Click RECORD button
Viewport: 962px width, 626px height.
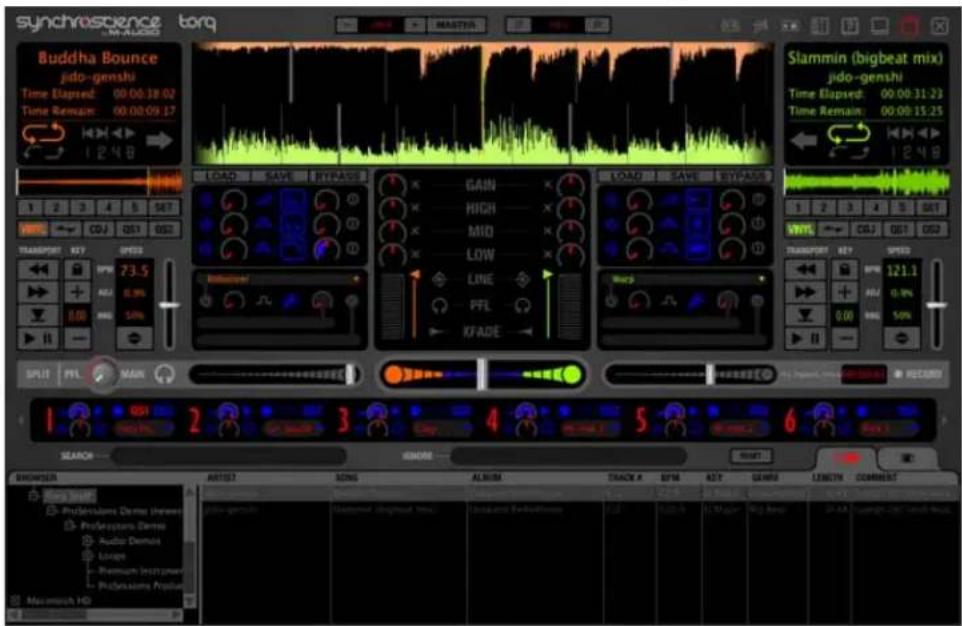coord(919,374)
